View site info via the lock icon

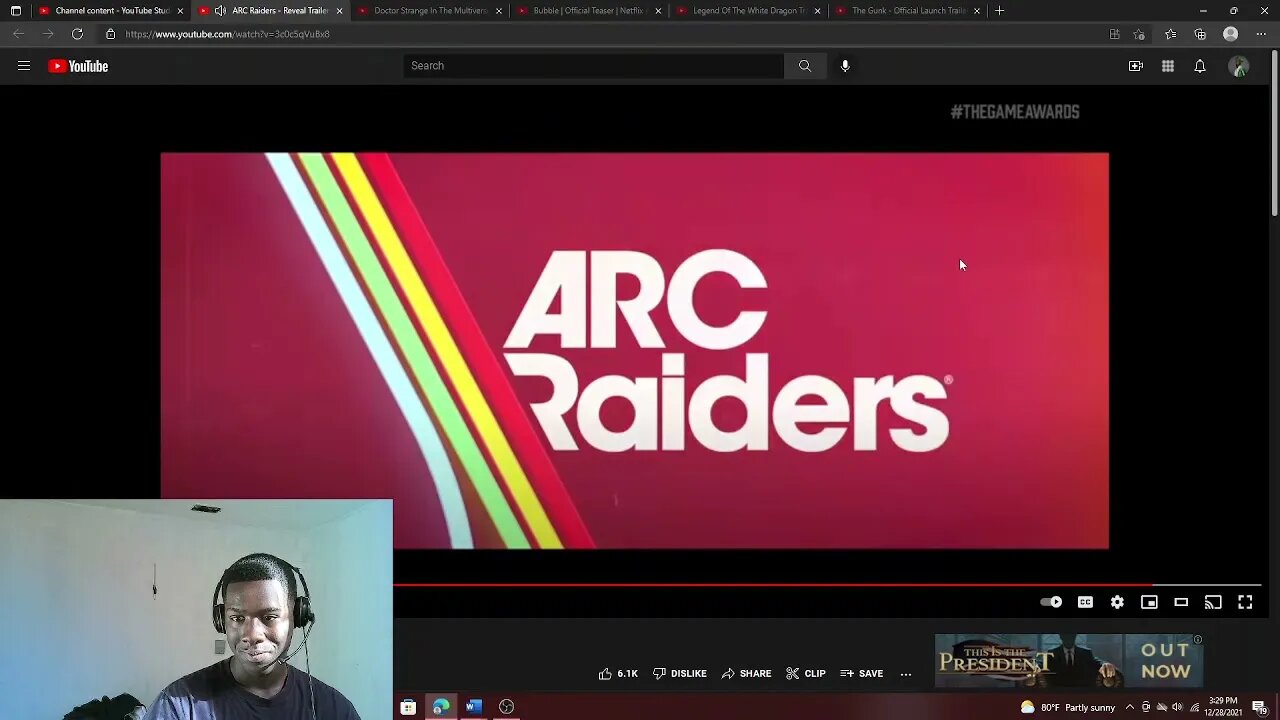pyautogui.click(x=110, y=34)
